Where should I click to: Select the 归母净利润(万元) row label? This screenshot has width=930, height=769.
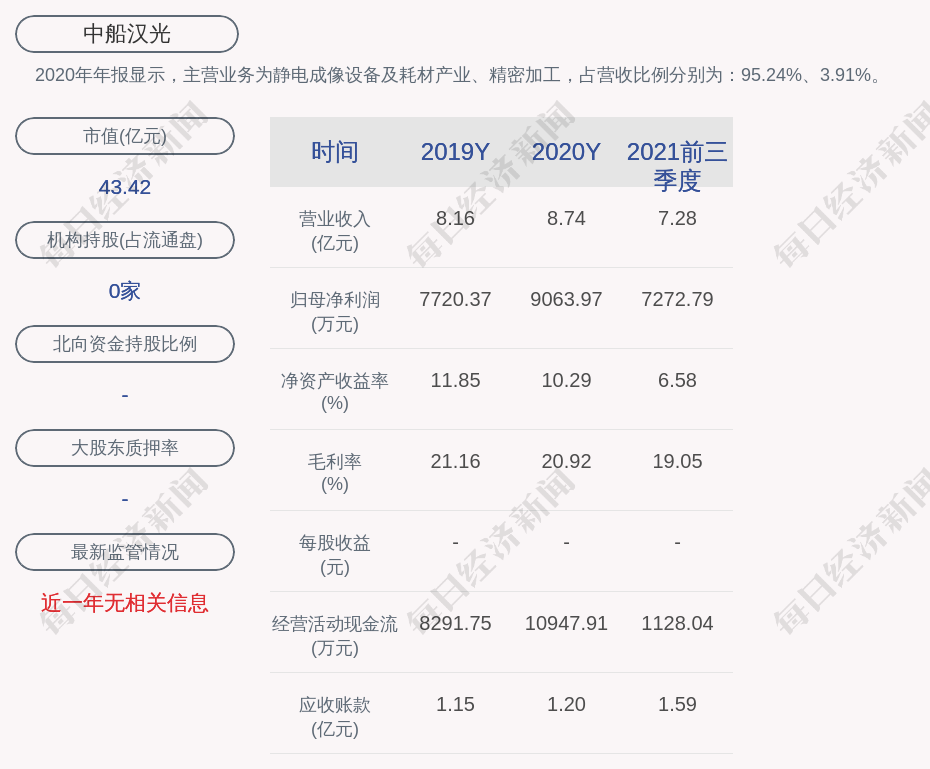(335, 312)
